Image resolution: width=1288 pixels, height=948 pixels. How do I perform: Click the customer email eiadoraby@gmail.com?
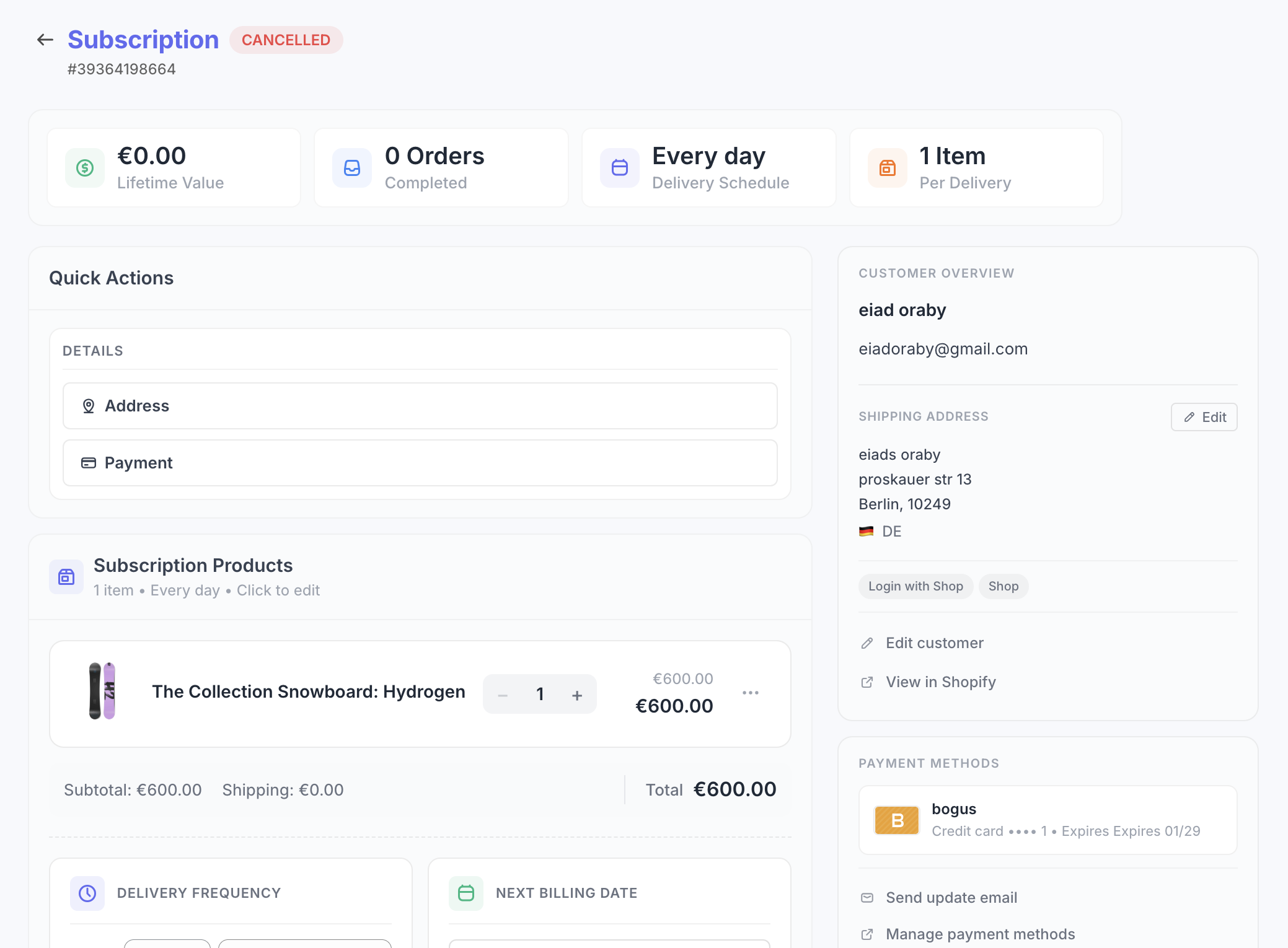(x=943, y=349)
